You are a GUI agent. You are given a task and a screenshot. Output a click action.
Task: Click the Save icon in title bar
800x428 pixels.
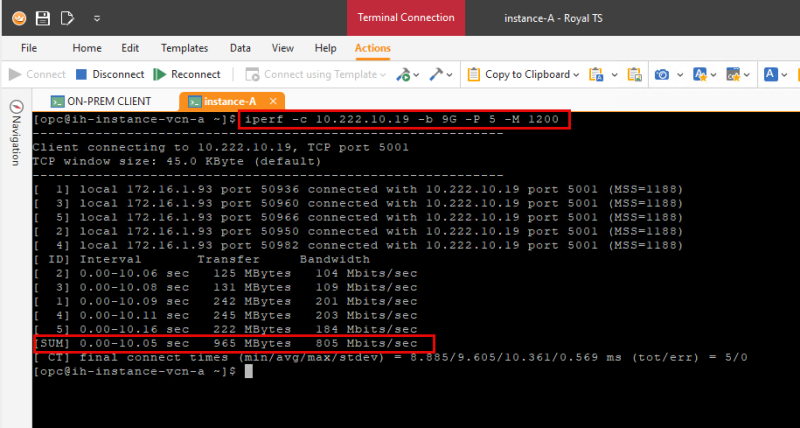42,18
